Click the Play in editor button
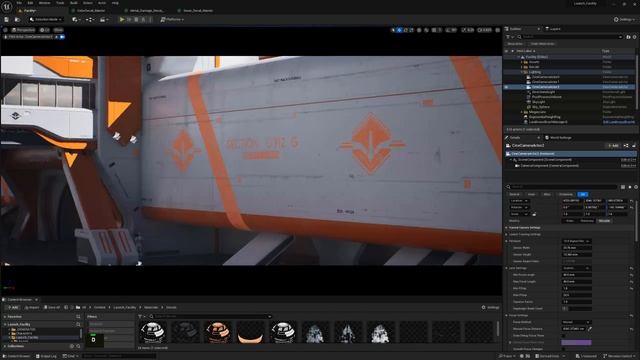The height and width of the screenshot is (360, 640). point(122,20)
